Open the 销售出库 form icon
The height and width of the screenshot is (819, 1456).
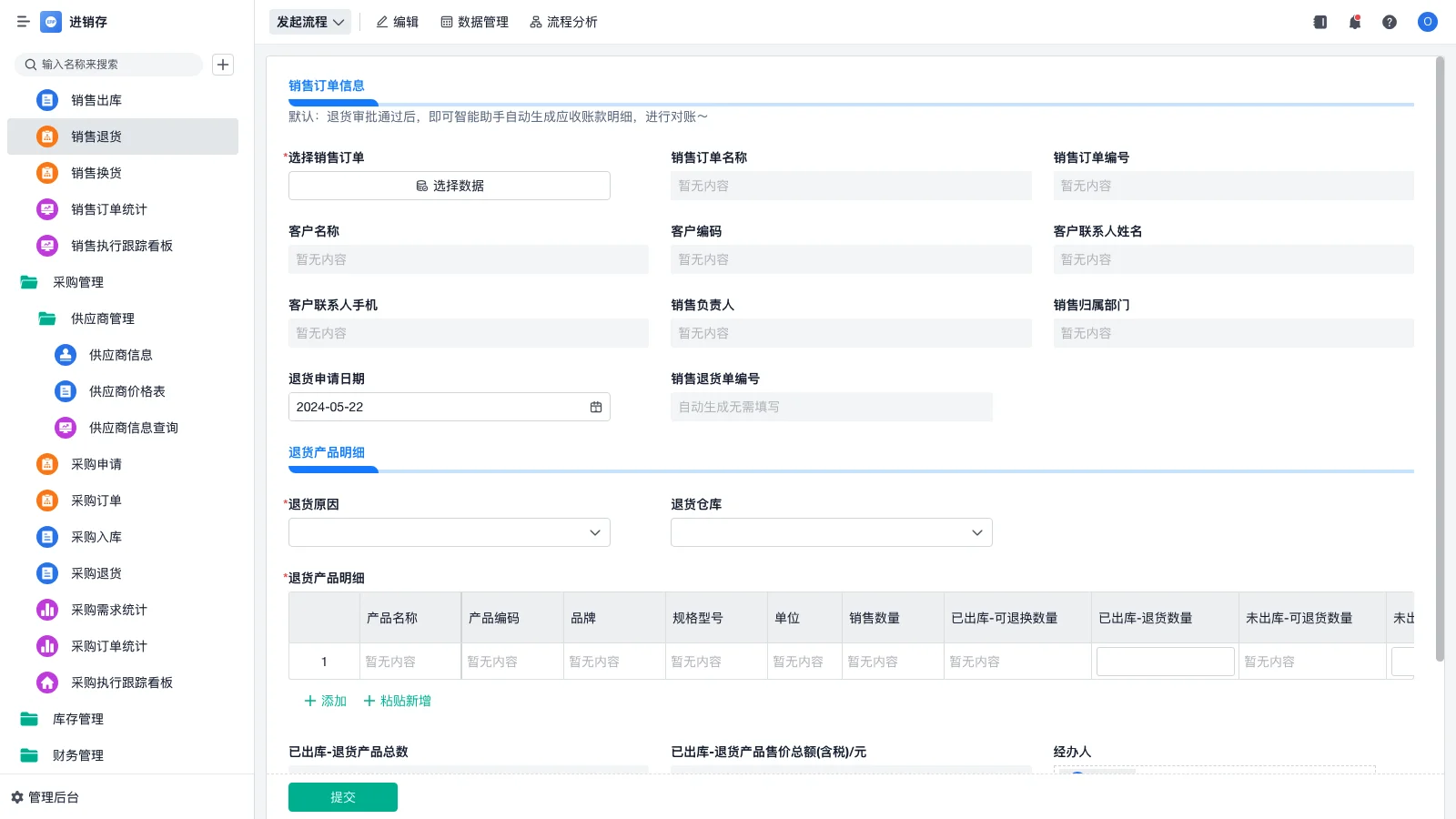click(x=47, y=100)
